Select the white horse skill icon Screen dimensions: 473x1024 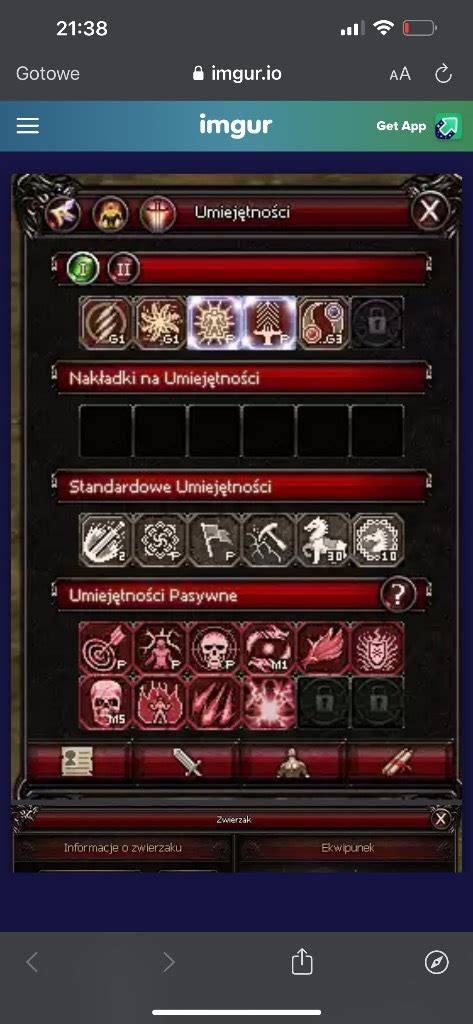324,540
